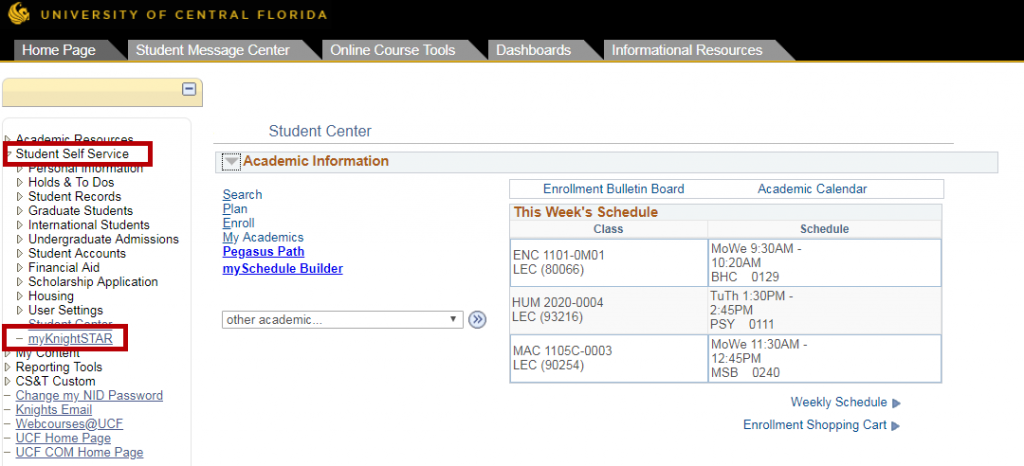Select the MAC 1105C-0003 class cell
The height and width of the screenshot is (466, 1024).
pos(609,358)
